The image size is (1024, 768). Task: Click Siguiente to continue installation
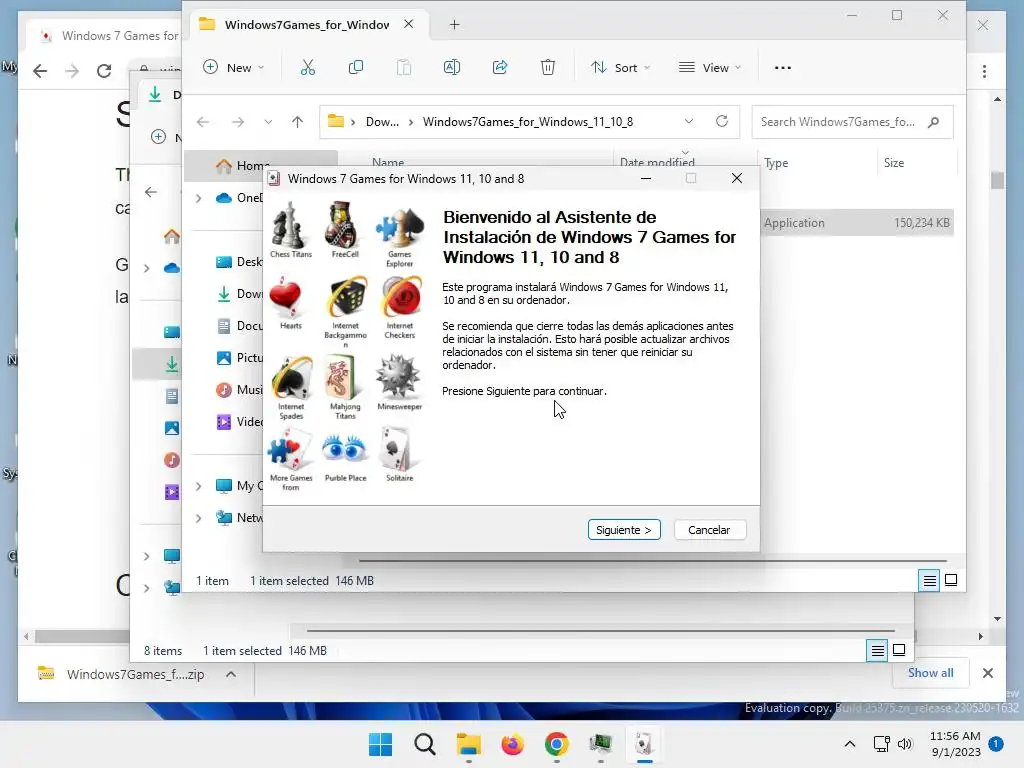click(x=624, y=530)
